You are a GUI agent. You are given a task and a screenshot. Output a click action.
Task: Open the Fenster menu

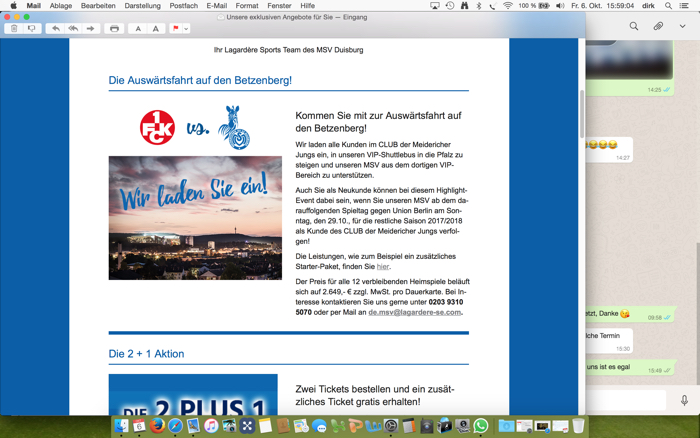coord(279,6)
